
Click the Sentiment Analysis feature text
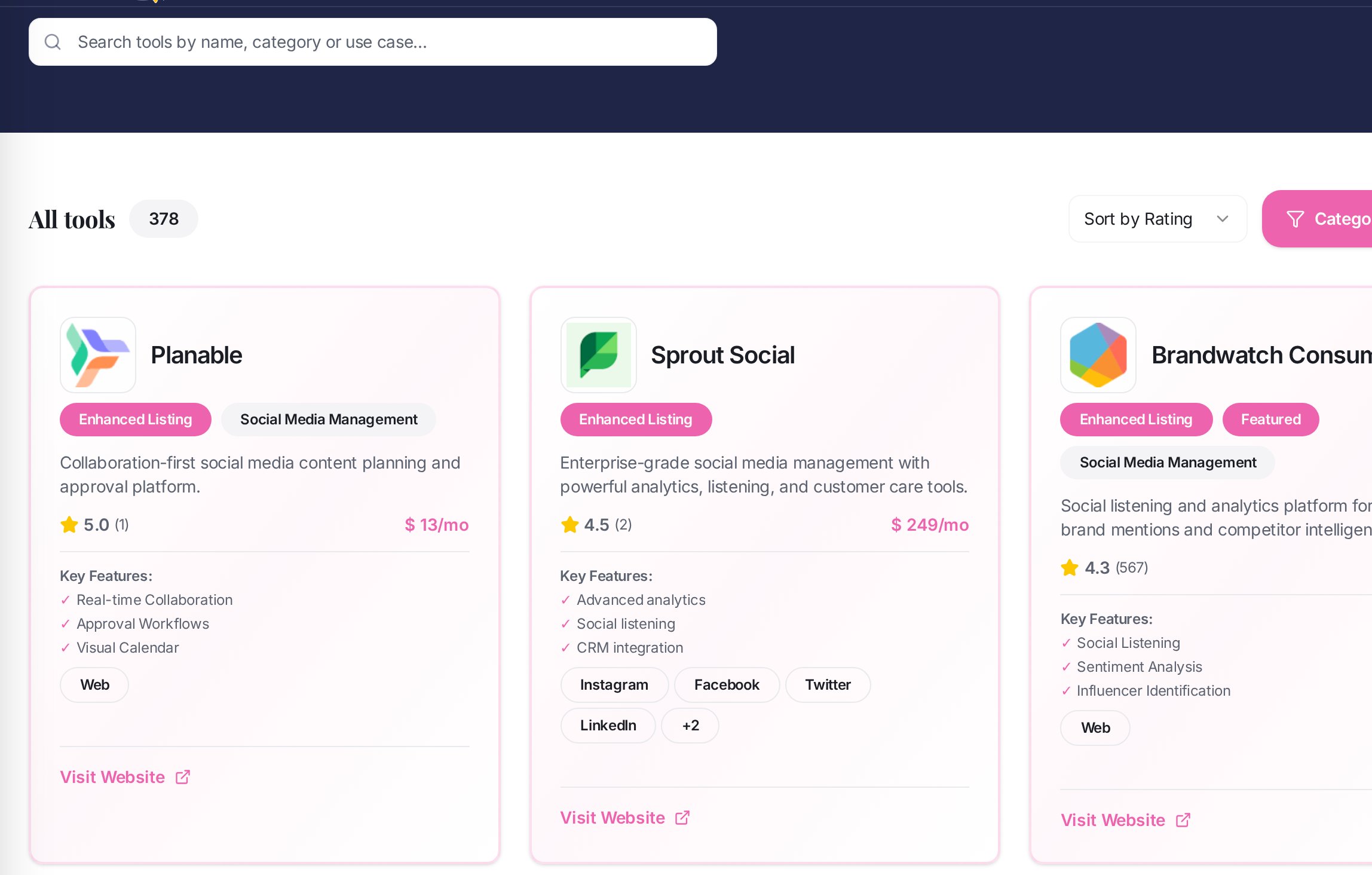pos(1140,667)
